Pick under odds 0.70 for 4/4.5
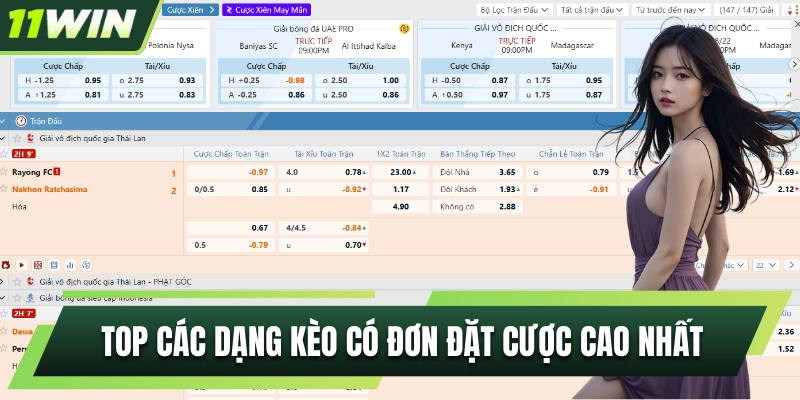Screen dimensions: 800x400 [351, 244]
